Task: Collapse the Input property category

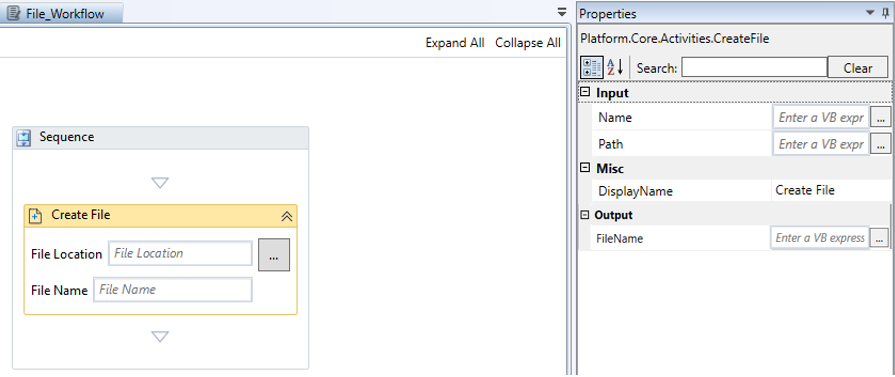Action: pyautogui.click(x=584, y=91)
